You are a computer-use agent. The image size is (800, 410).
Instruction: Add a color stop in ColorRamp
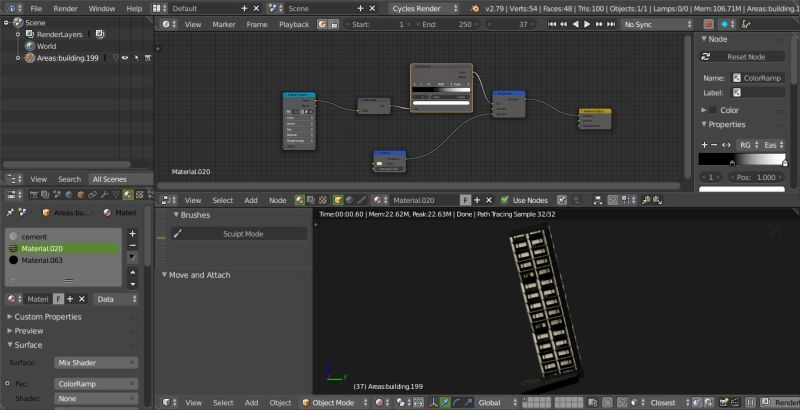click(x=704, y=145)
